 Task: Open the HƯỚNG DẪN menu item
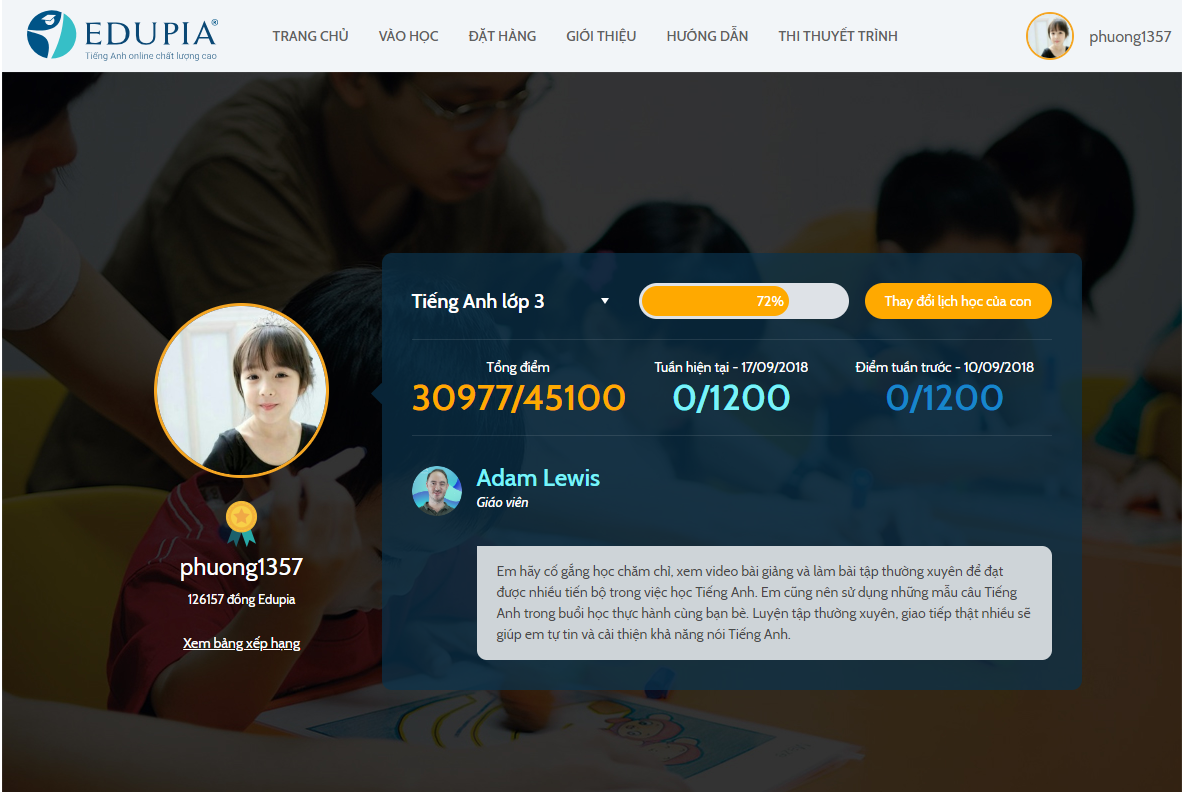click(x=707, y=36)
